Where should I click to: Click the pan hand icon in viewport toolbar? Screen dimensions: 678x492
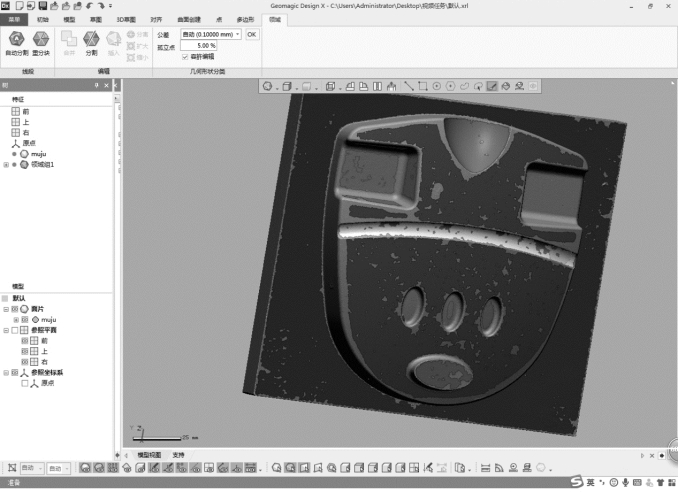click(x=392, y=86)
